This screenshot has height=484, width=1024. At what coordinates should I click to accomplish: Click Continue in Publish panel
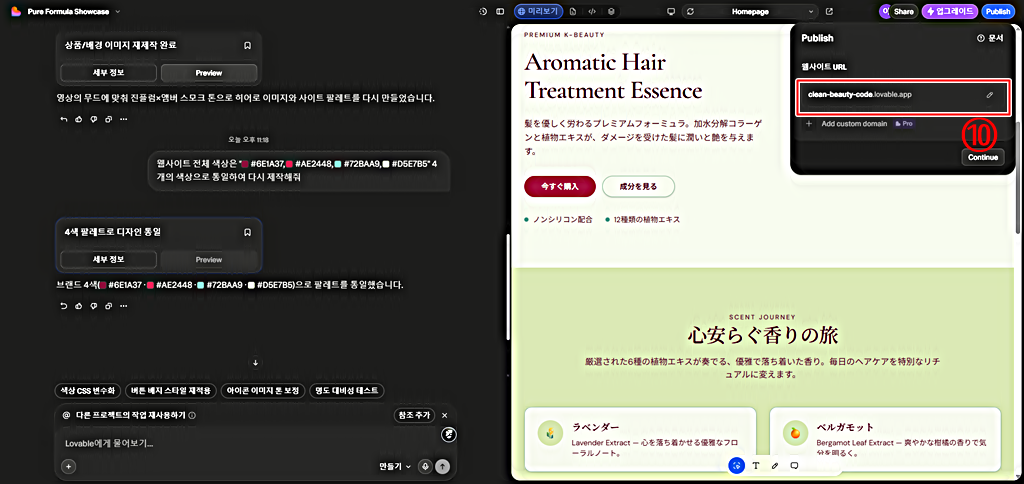pyautogui.click(x=983, y=157)
